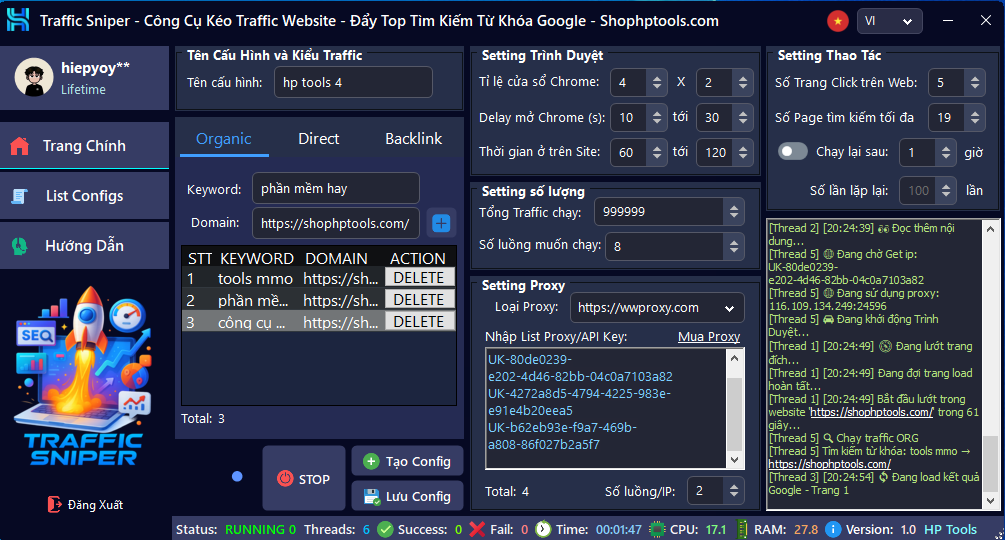
Task: Click the Domain input field
Action: point(336,223)
